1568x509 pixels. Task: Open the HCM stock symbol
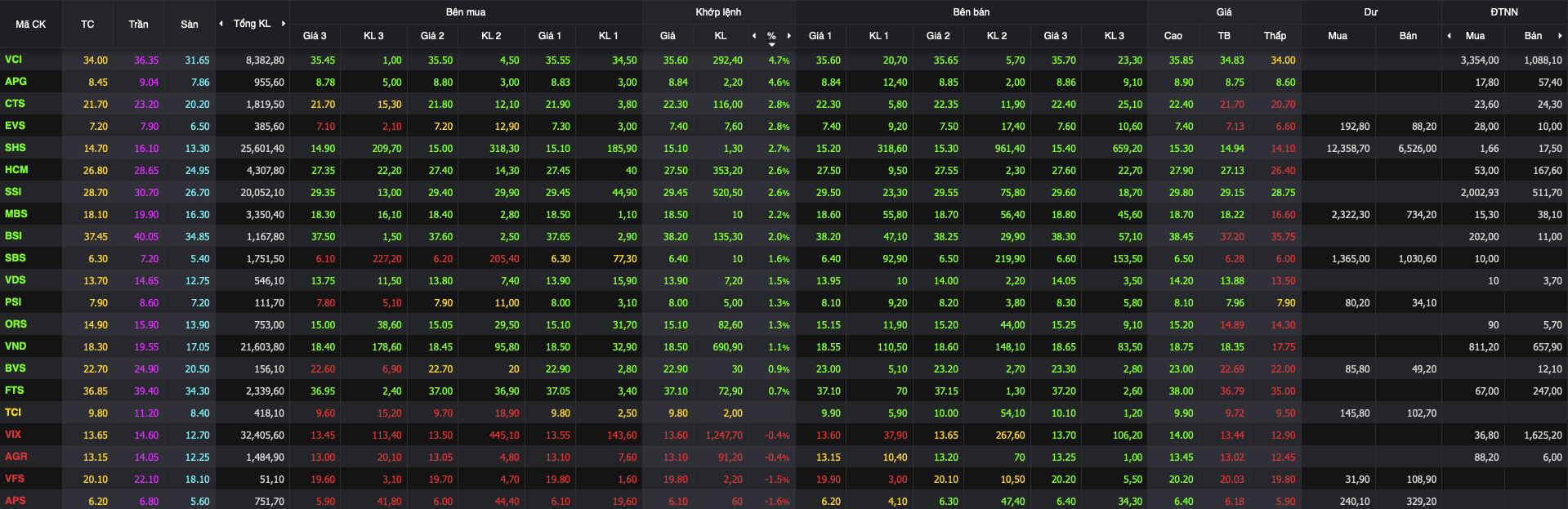click(16, 170)
